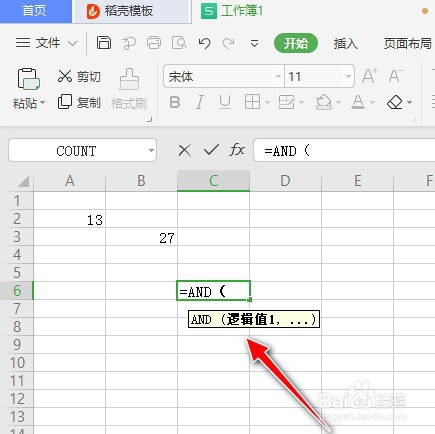
Task: Toggle Italic formatting
Action: [200, 102]
